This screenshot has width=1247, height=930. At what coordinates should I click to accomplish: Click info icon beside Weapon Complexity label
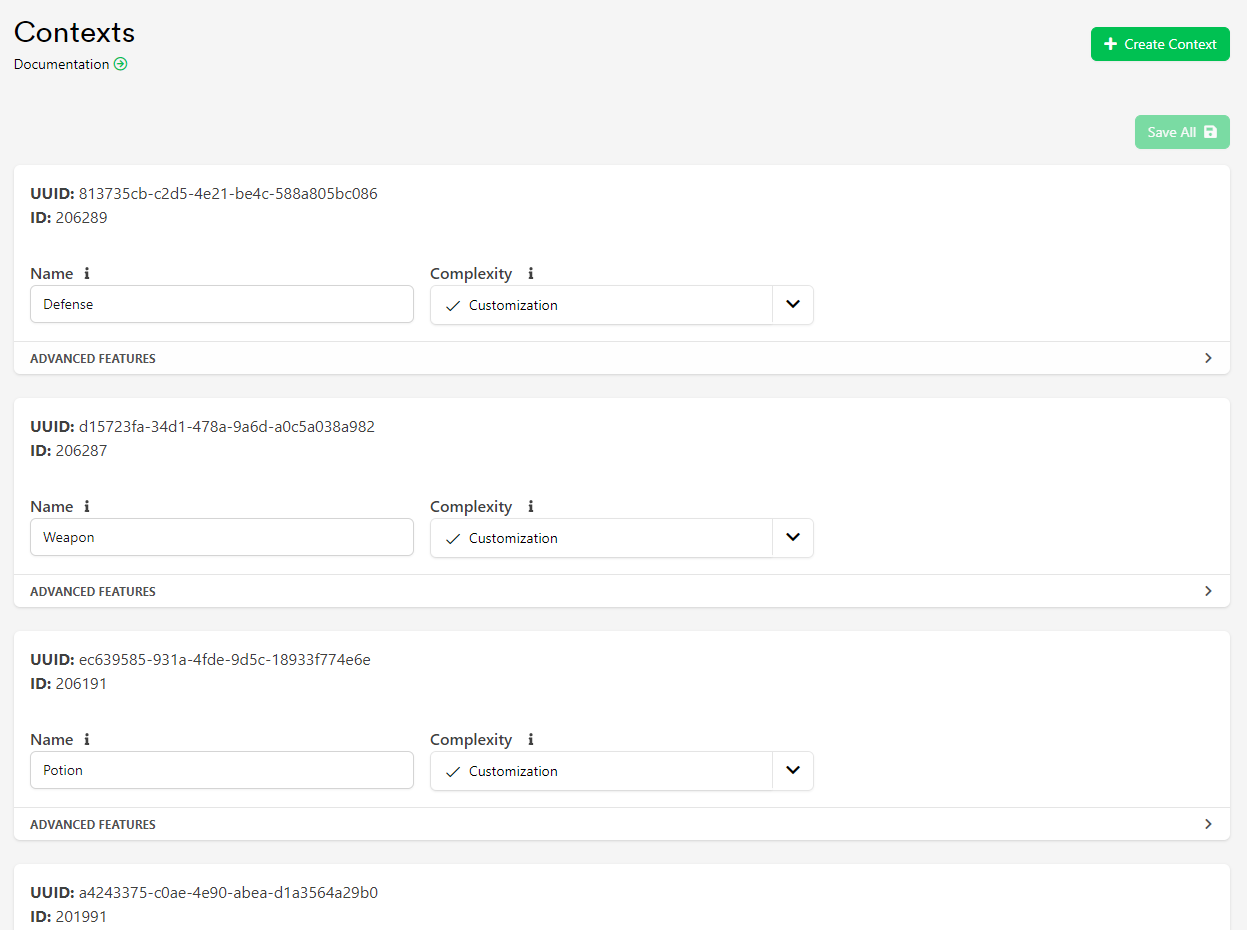(531, 507)
